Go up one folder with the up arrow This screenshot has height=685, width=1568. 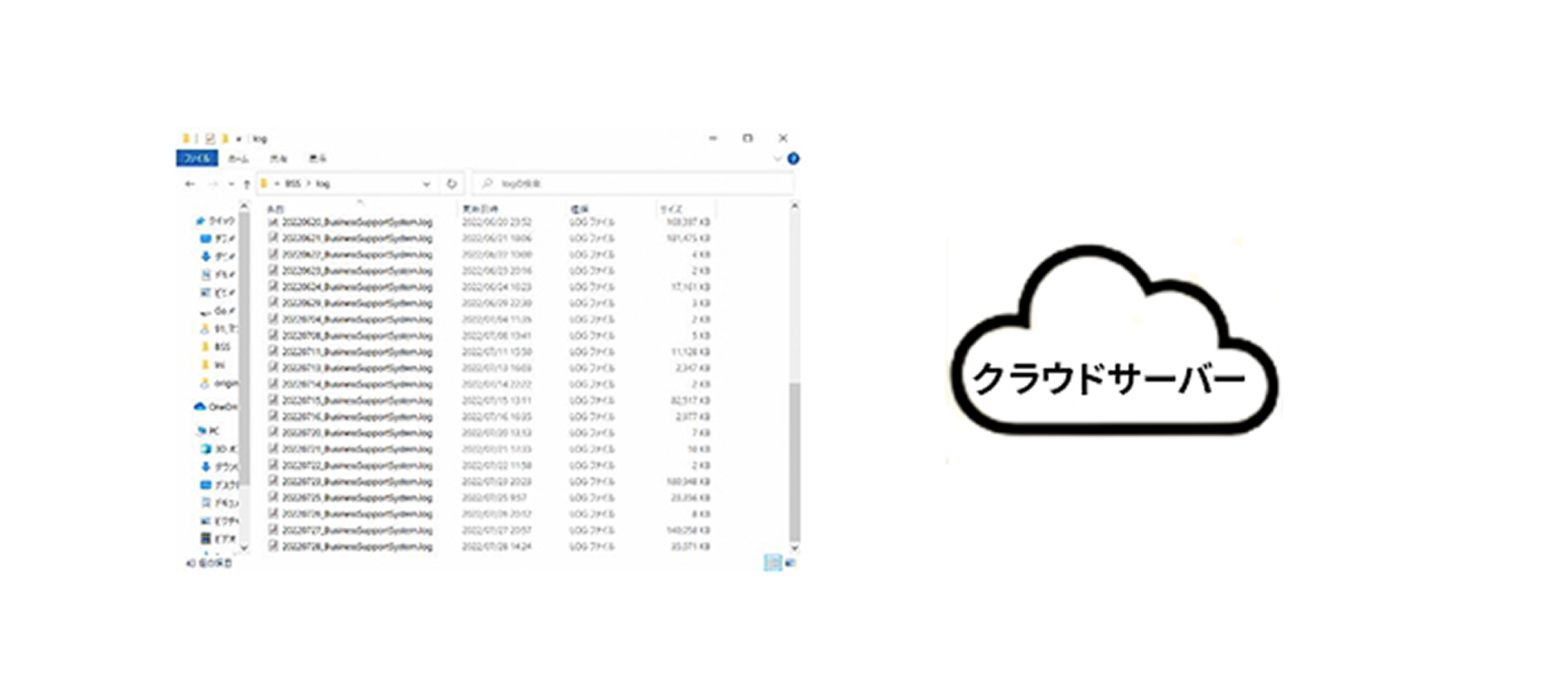(247, 184)
